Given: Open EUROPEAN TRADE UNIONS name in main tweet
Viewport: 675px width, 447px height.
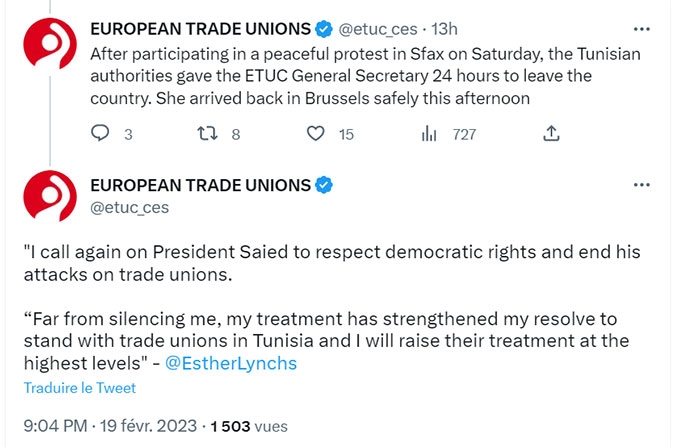Looking at the screenshot, I should pos(200,185).
